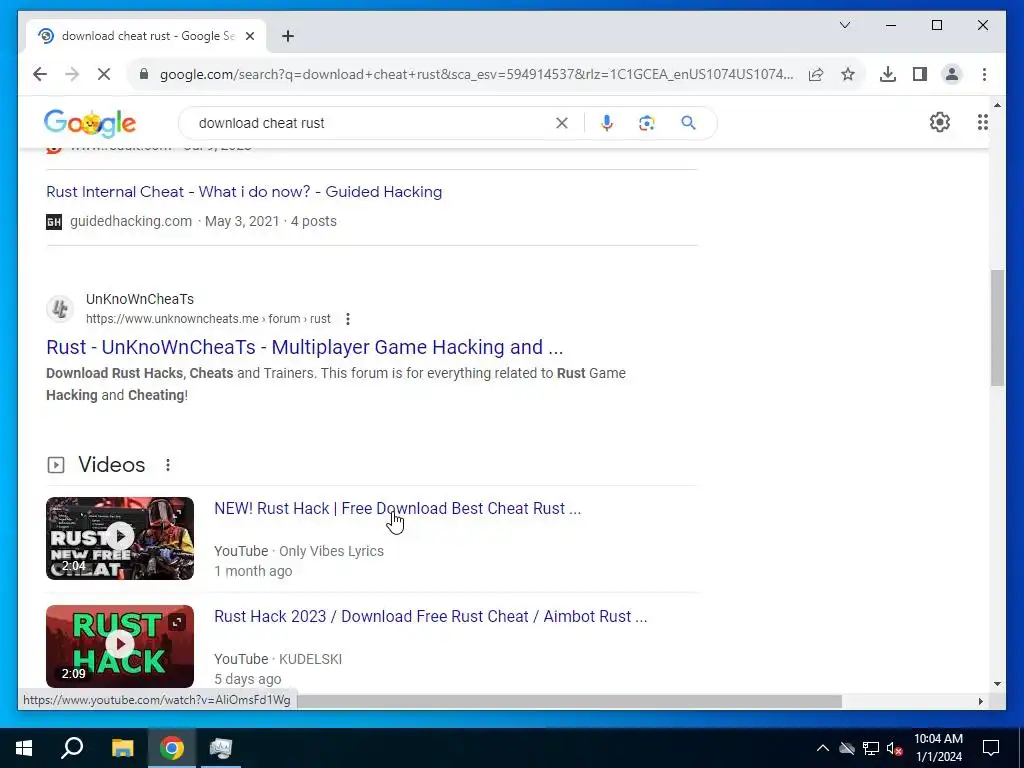The width and height of the screenshot is (1024, 768).
Task: Show hidden system tray icons
Action: tap(823, 748)
